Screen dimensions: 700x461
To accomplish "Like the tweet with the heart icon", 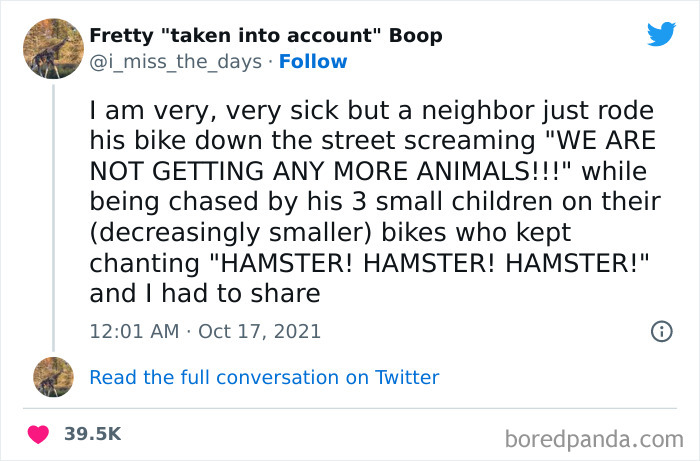I will point(39,434).
